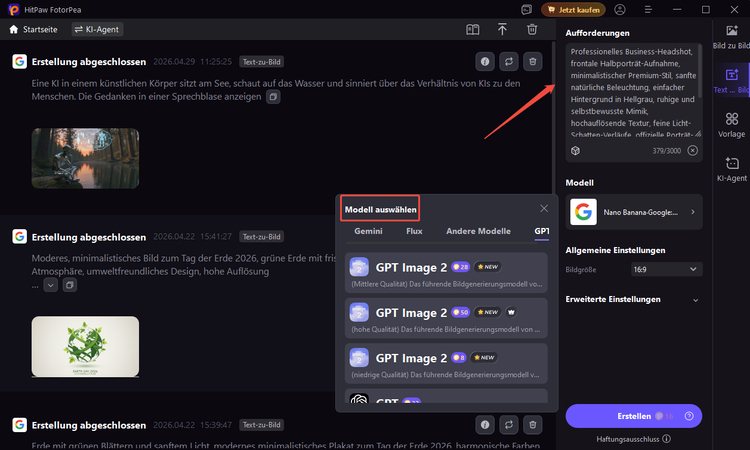
Task: Click the feedback icon in title bar
Action: coord(527,10)
